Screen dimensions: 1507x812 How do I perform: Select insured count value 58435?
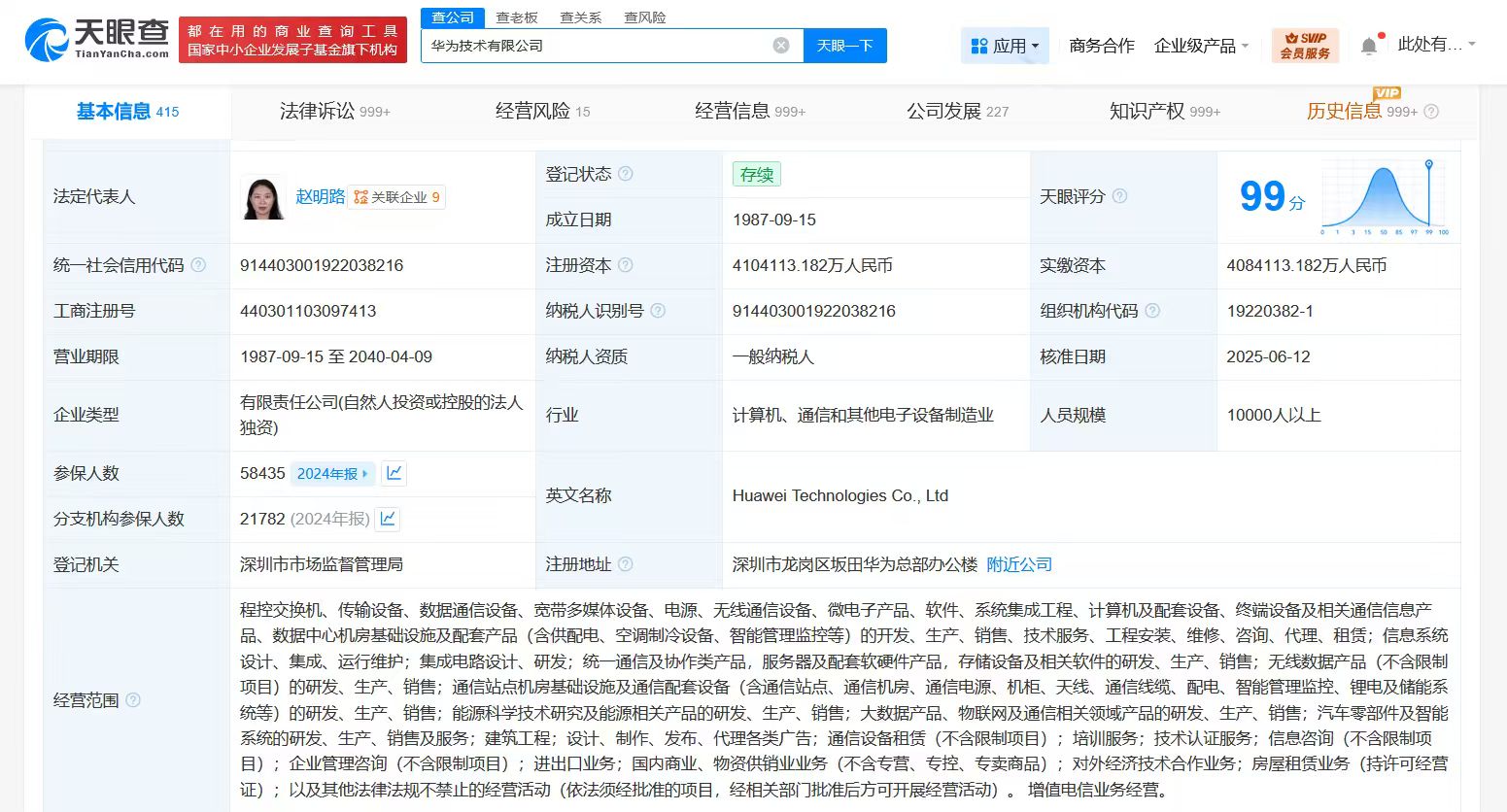(x=262, y=473)
